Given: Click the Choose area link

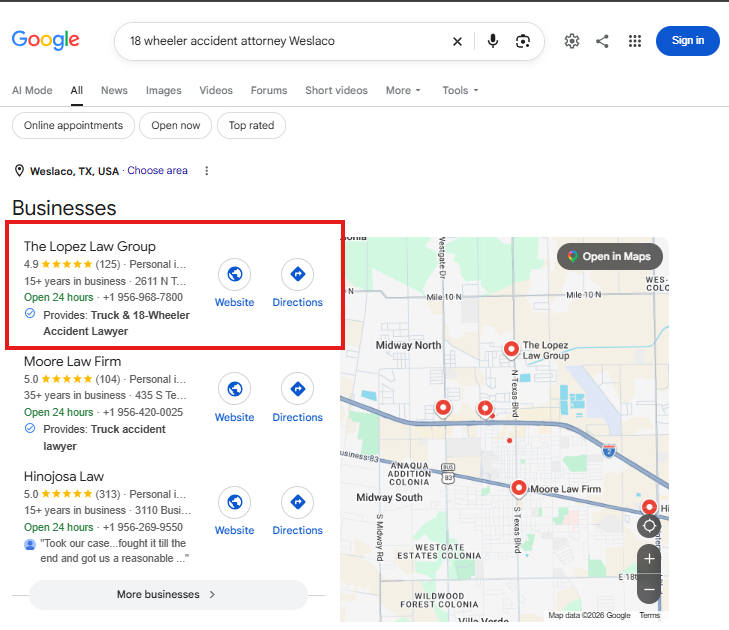Looking at the screenshot, I should [158, 171].
